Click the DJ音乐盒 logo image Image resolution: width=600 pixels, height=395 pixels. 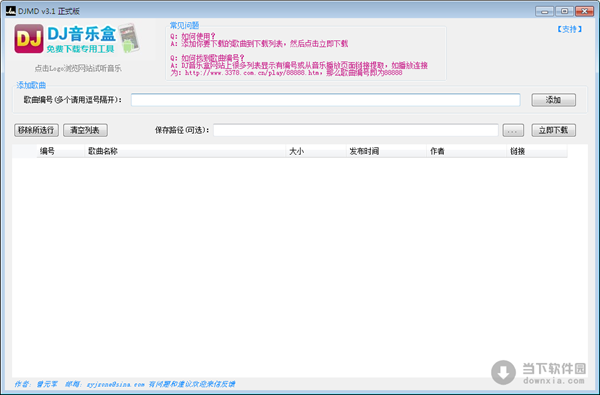click(x=77, y=39)
